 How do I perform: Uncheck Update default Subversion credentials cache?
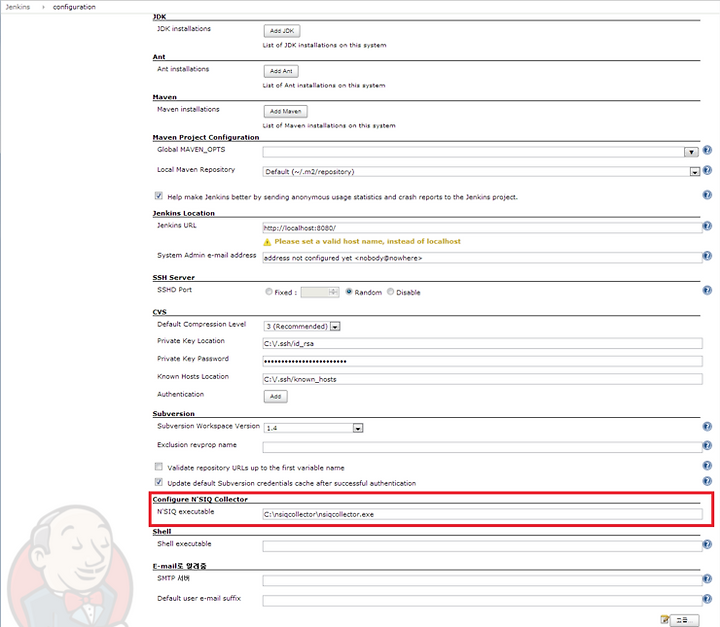pos(159,482)
